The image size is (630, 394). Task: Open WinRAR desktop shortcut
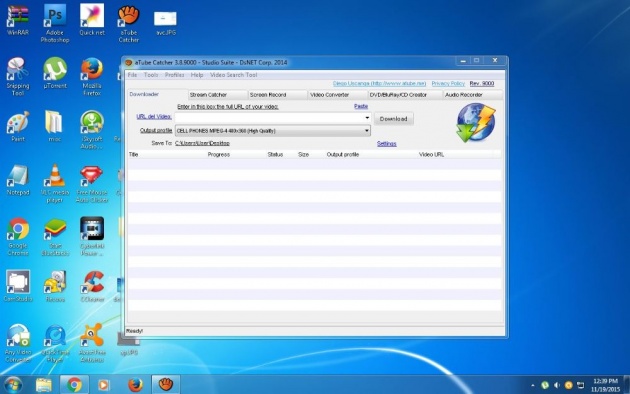tap(18, 19)
